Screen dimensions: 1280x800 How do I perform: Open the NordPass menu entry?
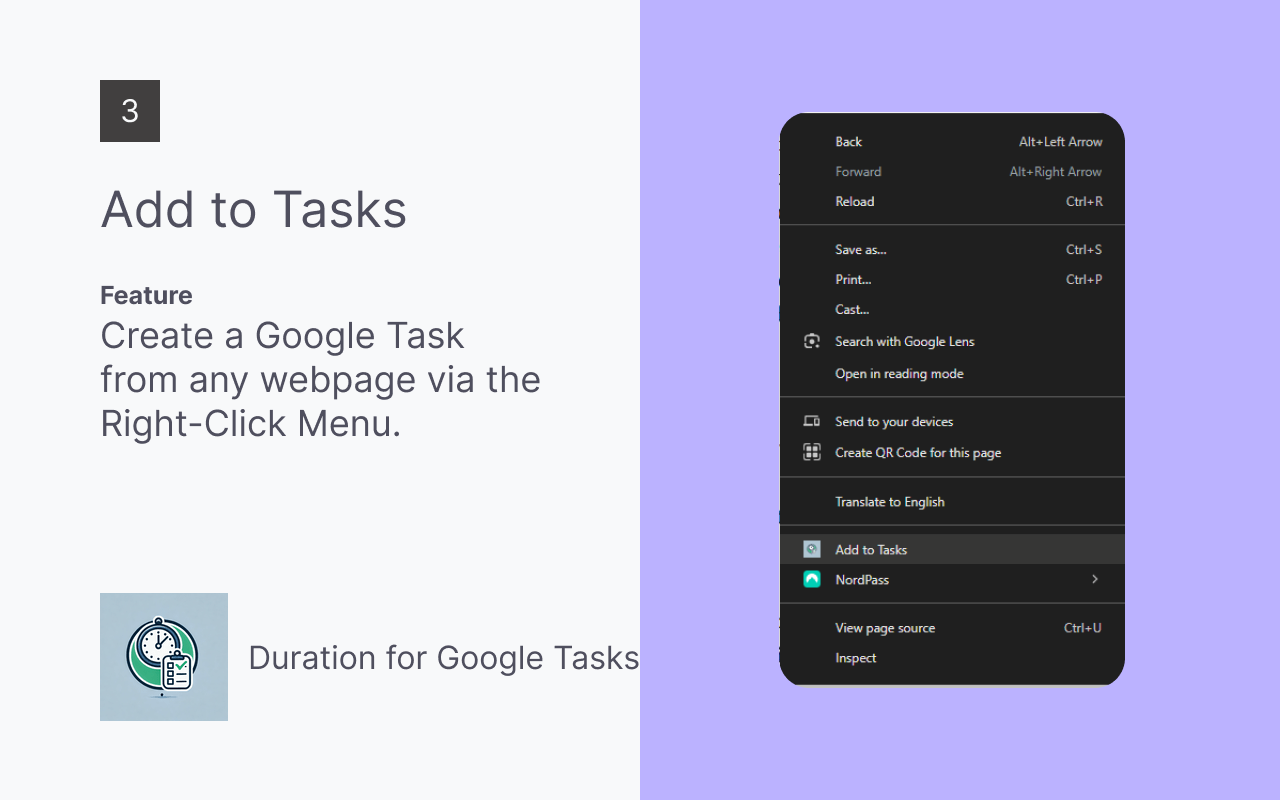click(952, 579)
